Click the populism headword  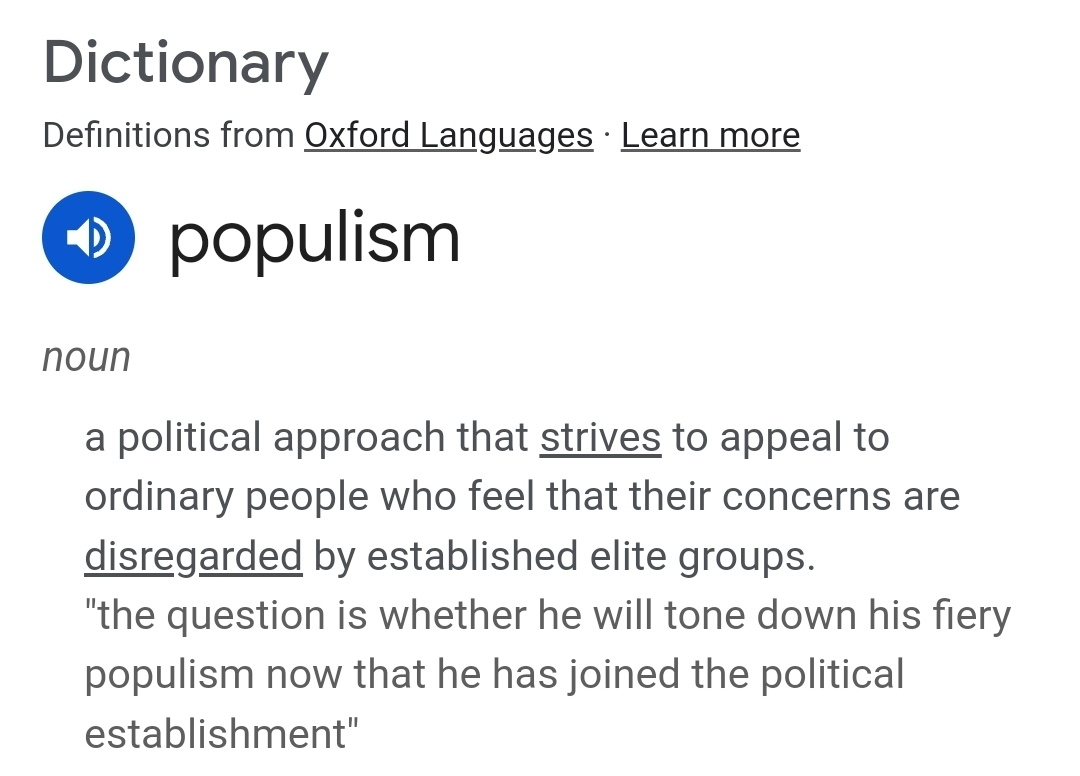(x=314, y=238)
